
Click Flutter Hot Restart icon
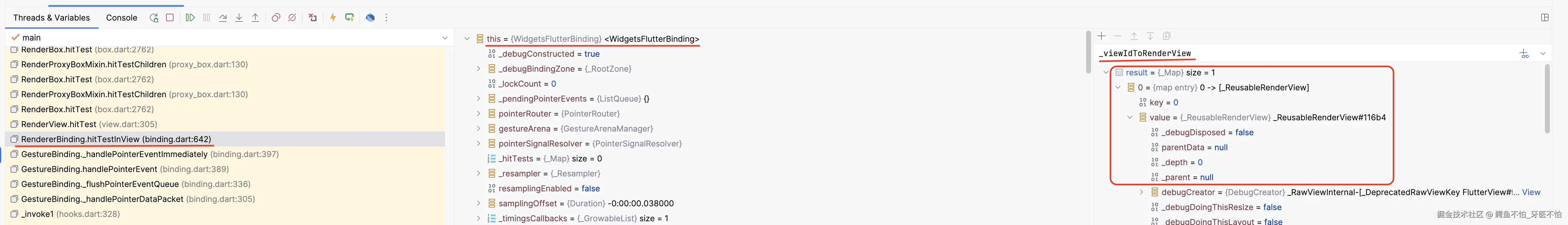click(x=349, y=18)
